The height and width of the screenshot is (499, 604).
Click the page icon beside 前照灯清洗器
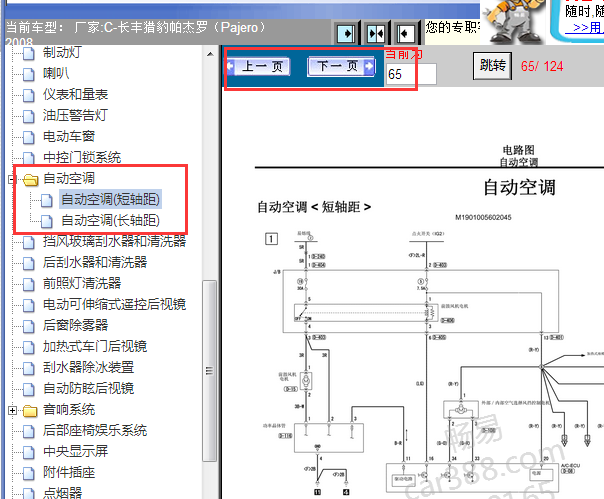tap(29, 284)
